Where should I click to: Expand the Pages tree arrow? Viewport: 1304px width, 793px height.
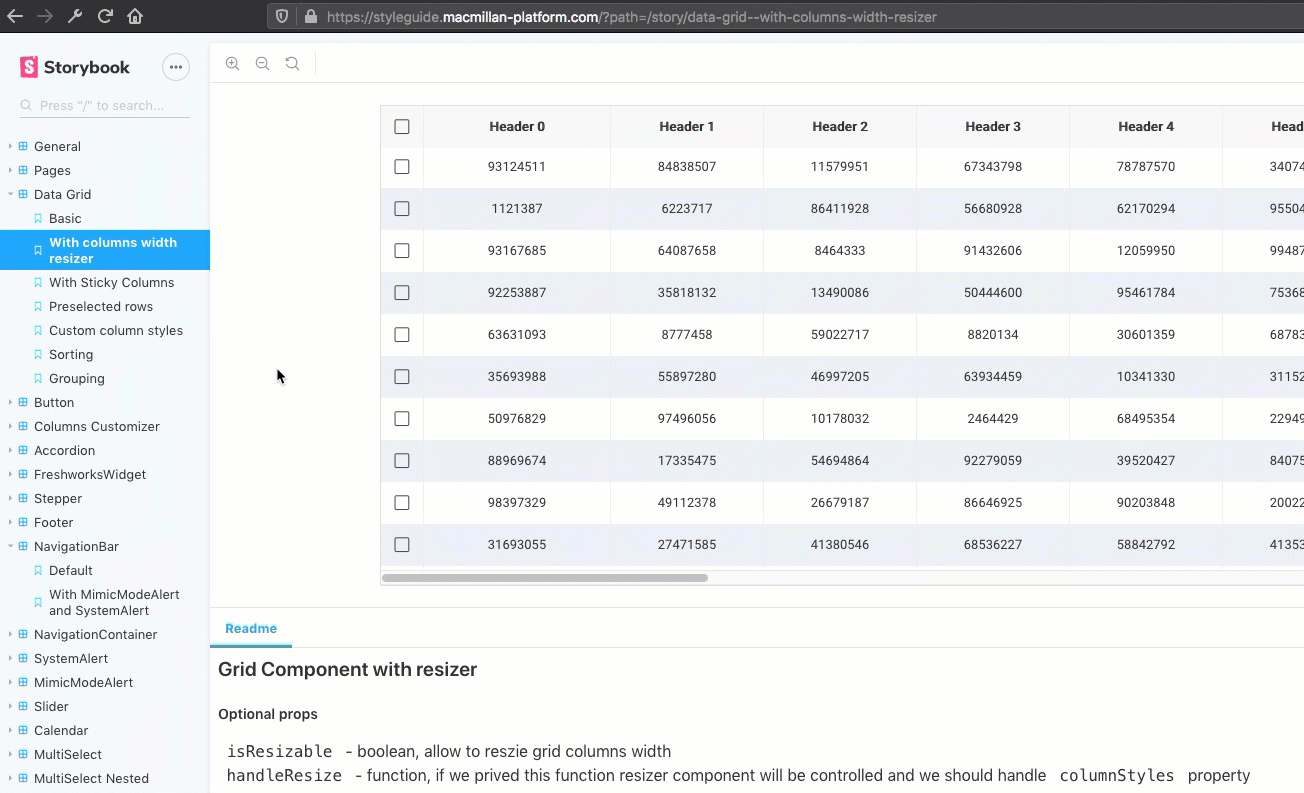(10, 170)
